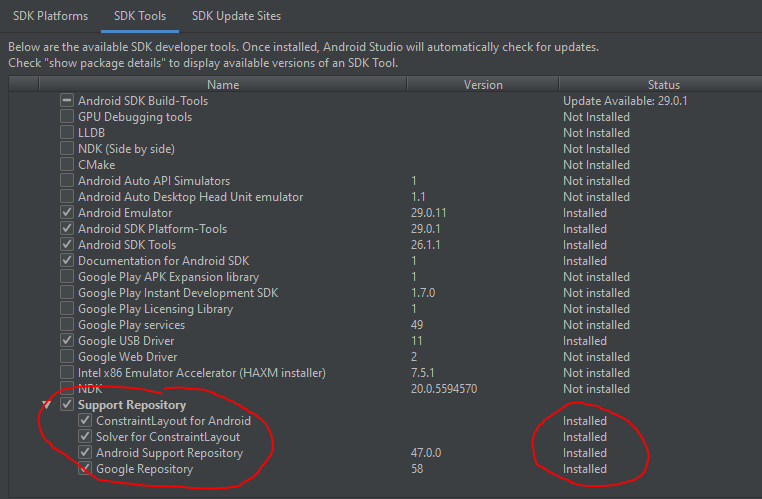Uncheck the Google Repository checkbox
Viewport: 762px width, 499px height.
tap(85, 468)
